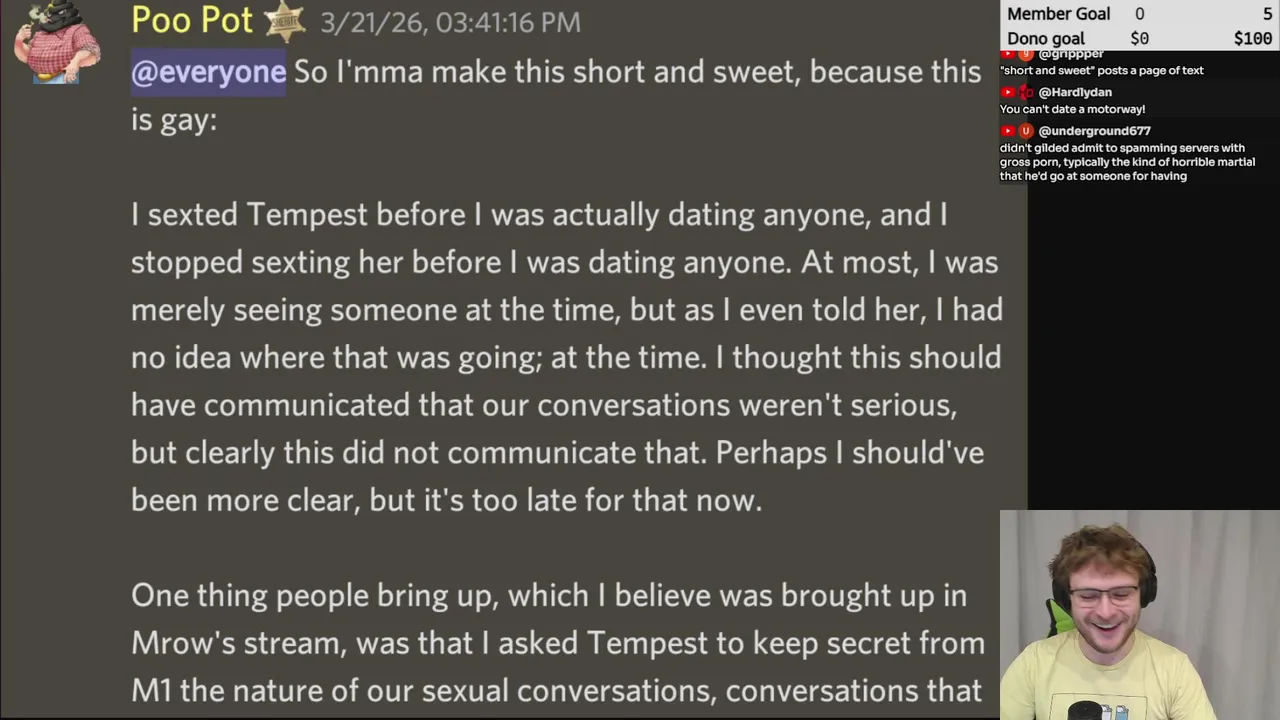This screenshot has height=720, width=1280.
Task: Click @grippper's orange avatar icon
Action: pos(1025,54)
